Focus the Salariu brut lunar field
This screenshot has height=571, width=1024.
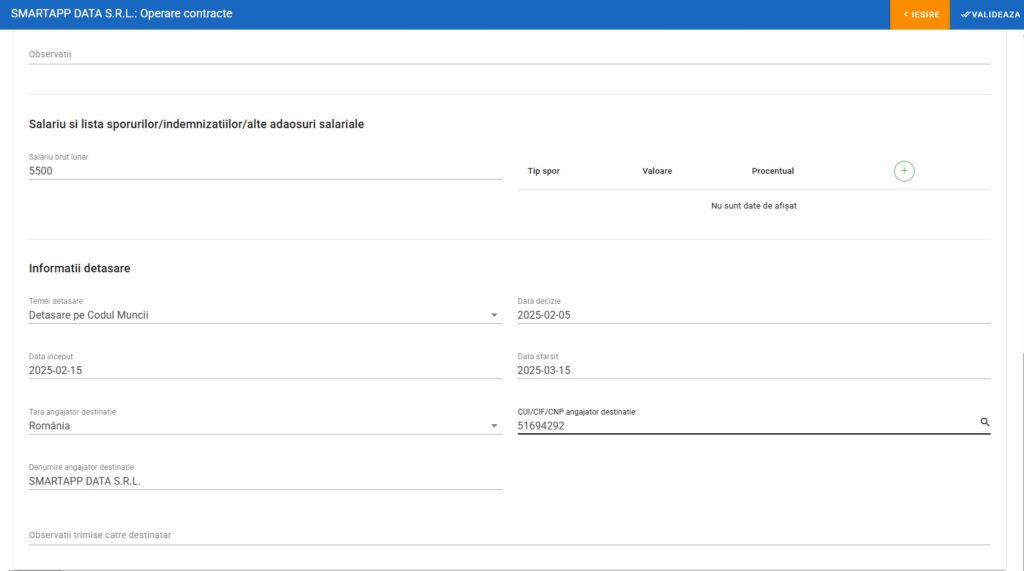[265, 171]
